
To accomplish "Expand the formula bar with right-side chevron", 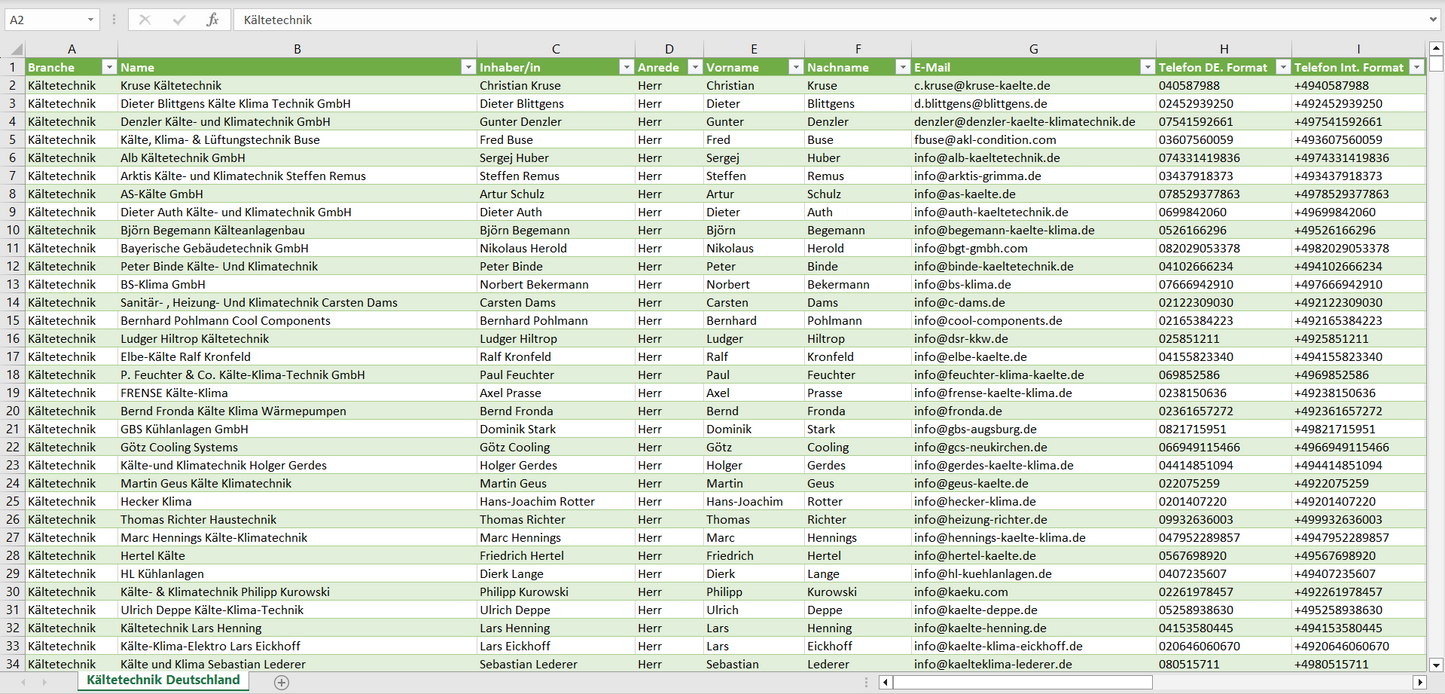I will pos(1435,20).
